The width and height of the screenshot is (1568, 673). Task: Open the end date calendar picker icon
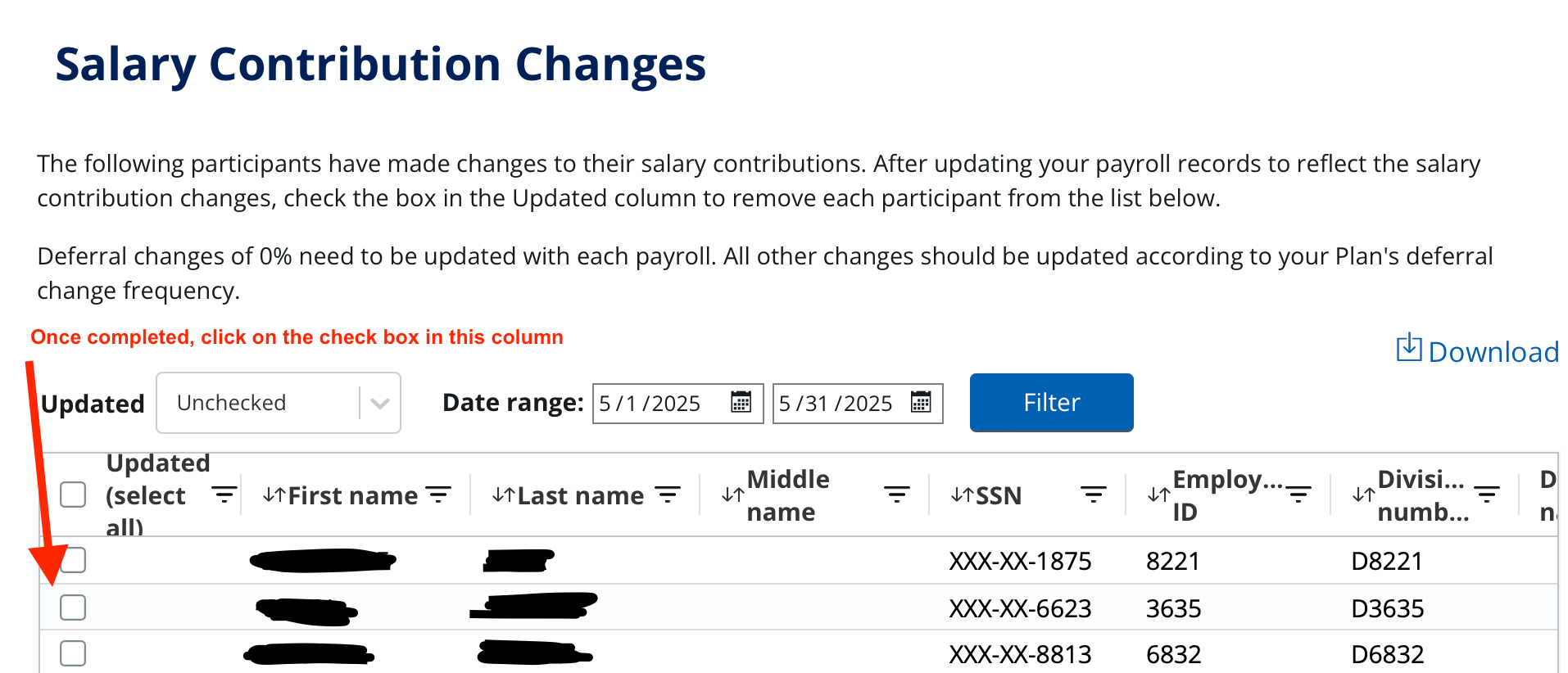tap(921, 403)
